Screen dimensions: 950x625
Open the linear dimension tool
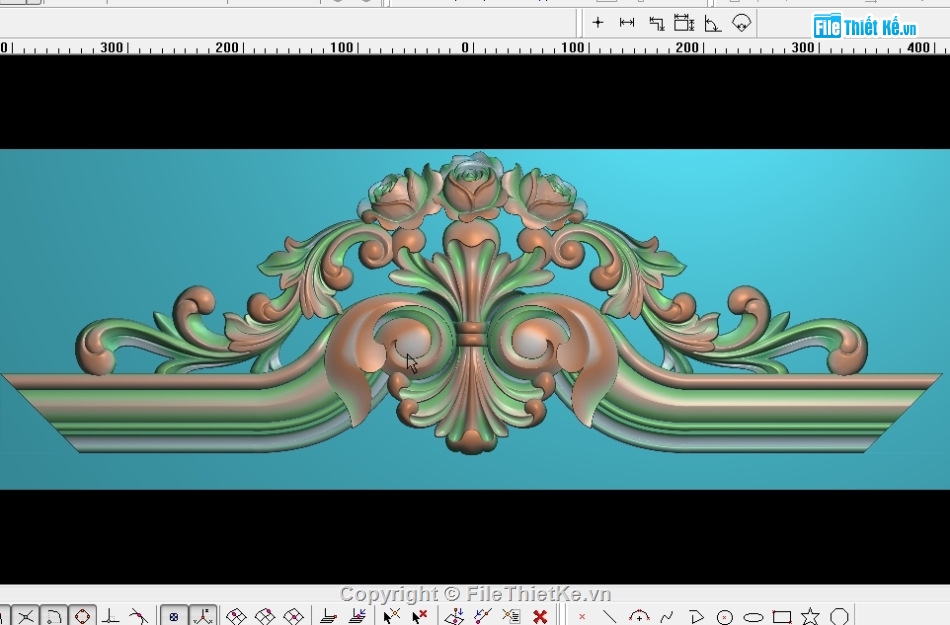click(x=627, y=22)
